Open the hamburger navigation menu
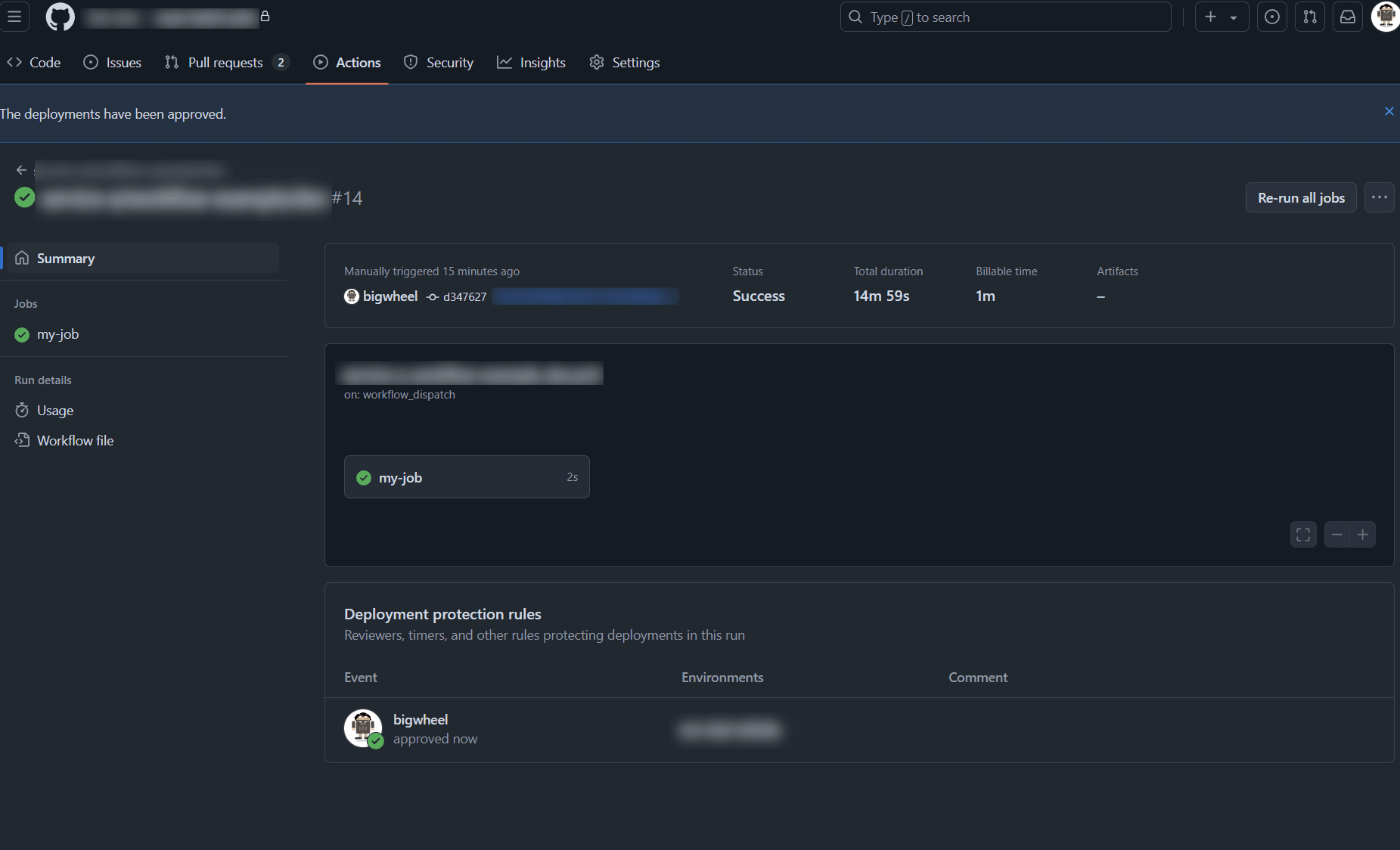This screenshot has width=1400, height=850. [14, 17]
